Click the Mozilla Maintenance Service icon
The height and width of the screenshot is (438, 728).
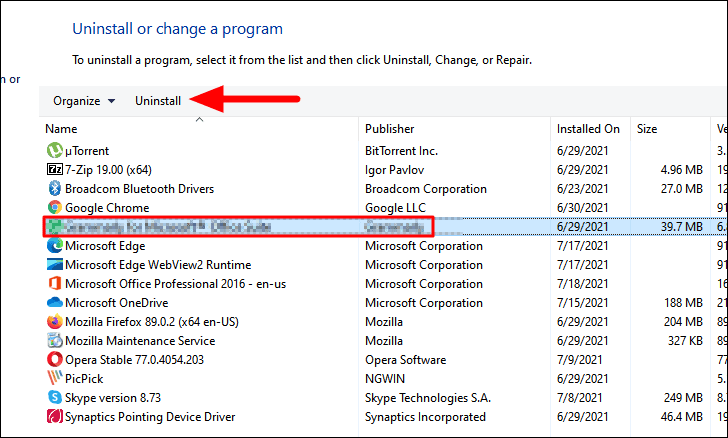(55, 341)
